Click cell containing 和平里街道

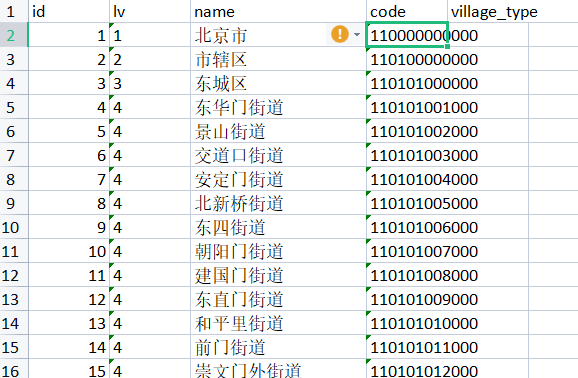pyautogui.click(x=278, y=323)
